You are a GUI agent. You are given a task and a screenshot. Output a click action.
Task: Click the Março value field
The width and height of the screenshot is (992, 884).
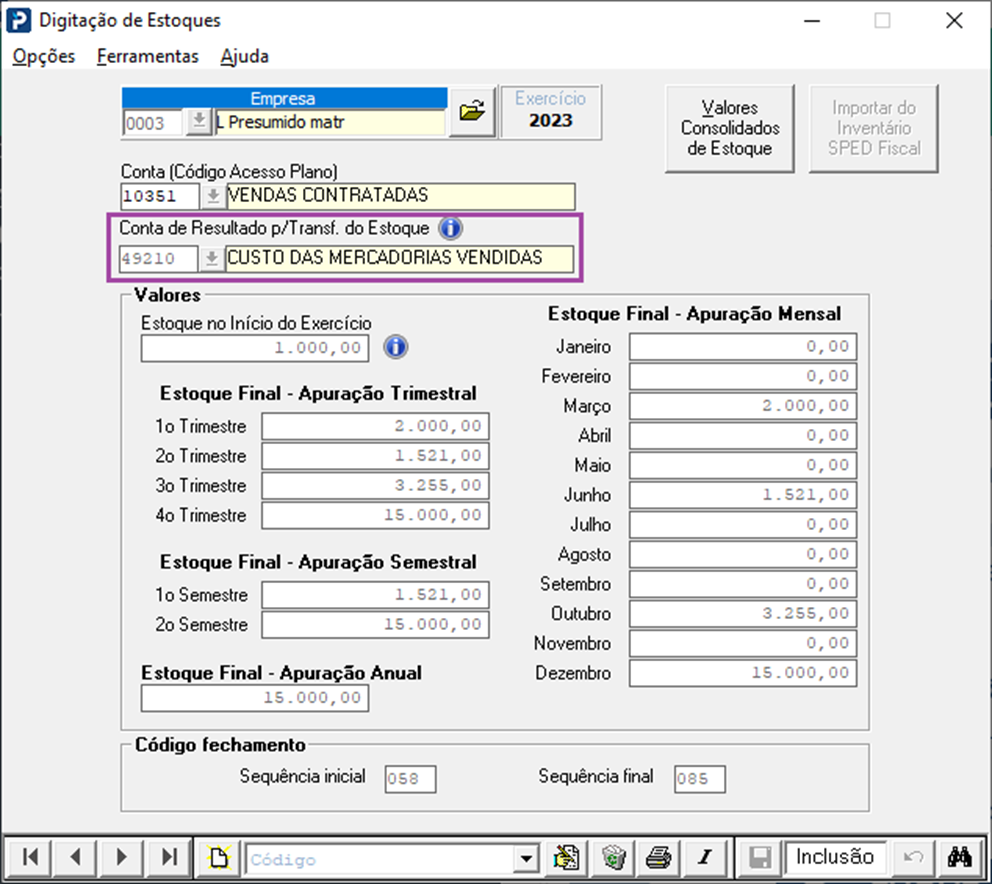coord(743,406)
